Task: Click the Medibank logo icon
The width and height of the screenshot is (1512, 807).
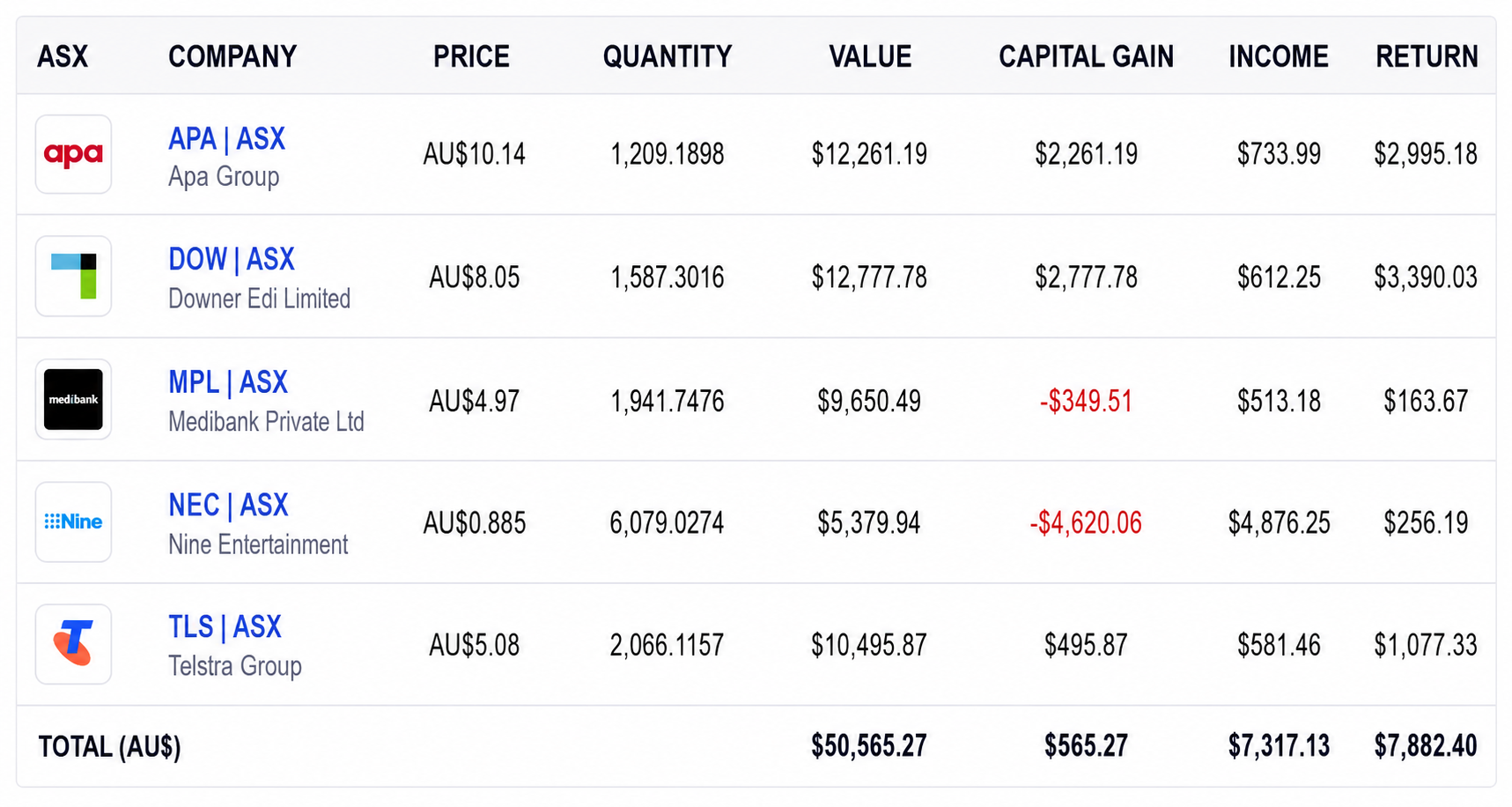Action: (x=73, y=399)
